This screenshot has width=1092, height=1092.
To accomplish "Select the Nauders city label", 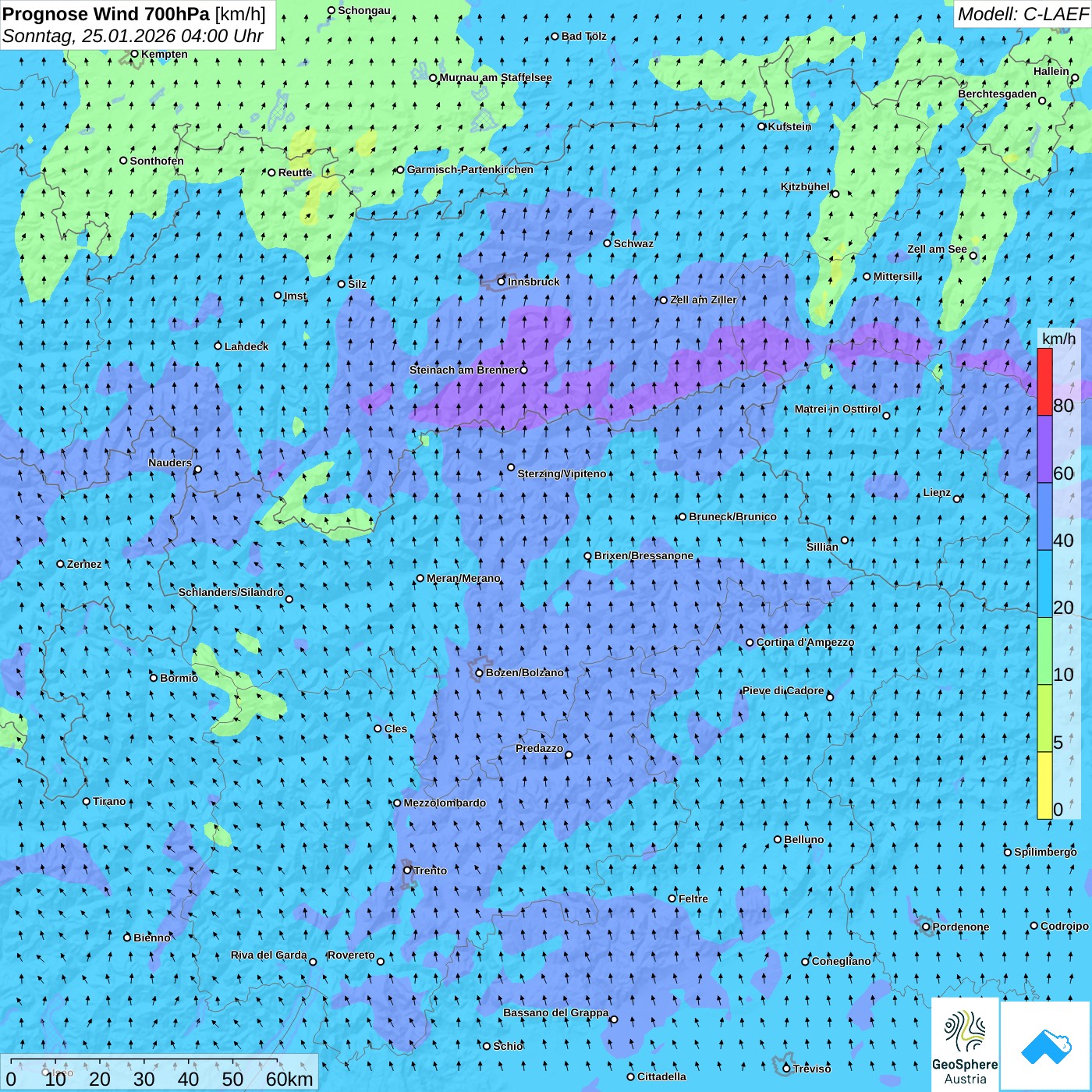I will [x=170, y=463].
